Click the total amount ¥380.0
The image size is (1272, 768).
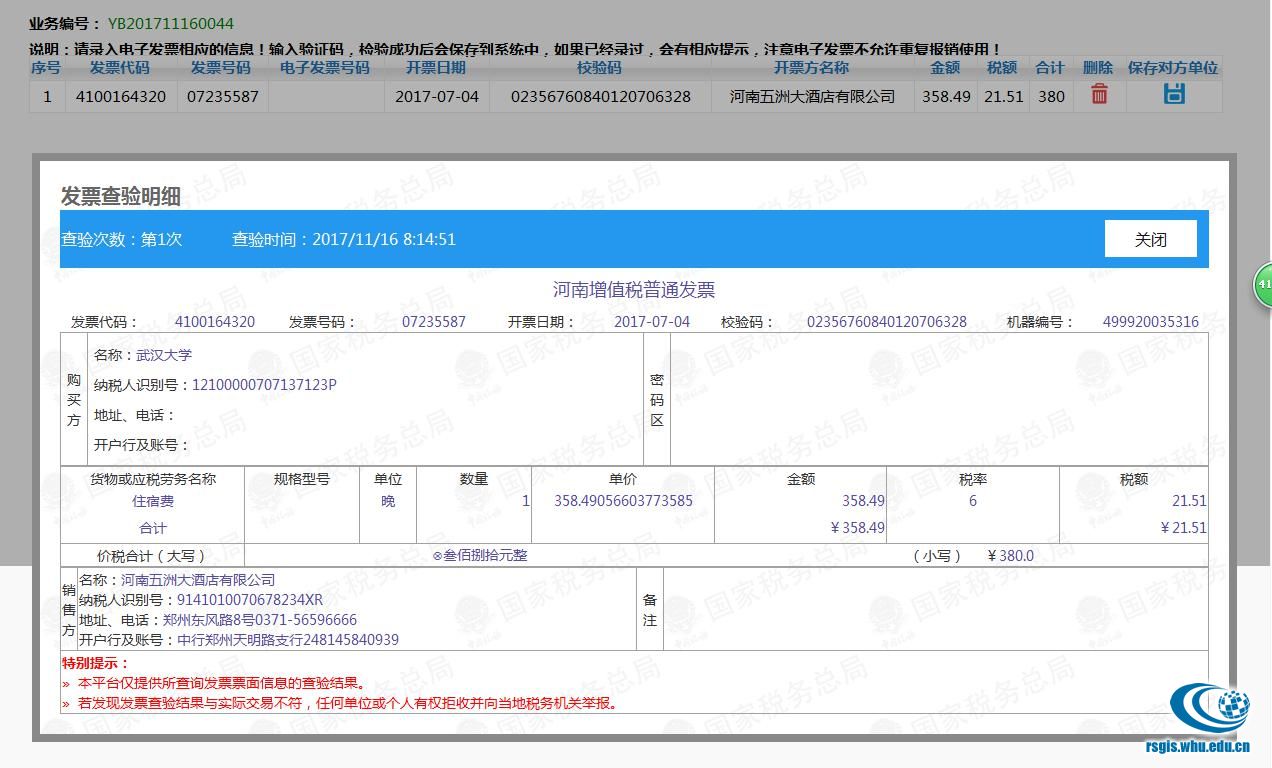pos(1011,555)
